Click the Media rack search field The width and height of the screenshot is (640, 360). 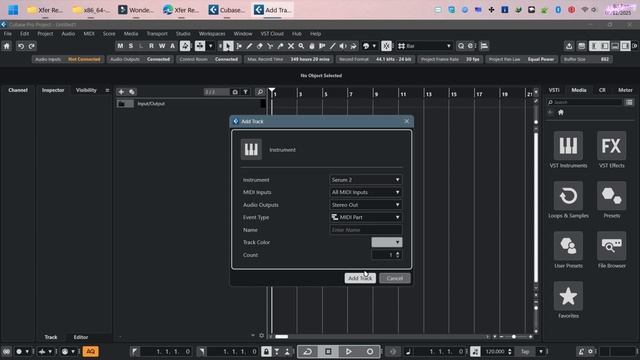[584, 102]
